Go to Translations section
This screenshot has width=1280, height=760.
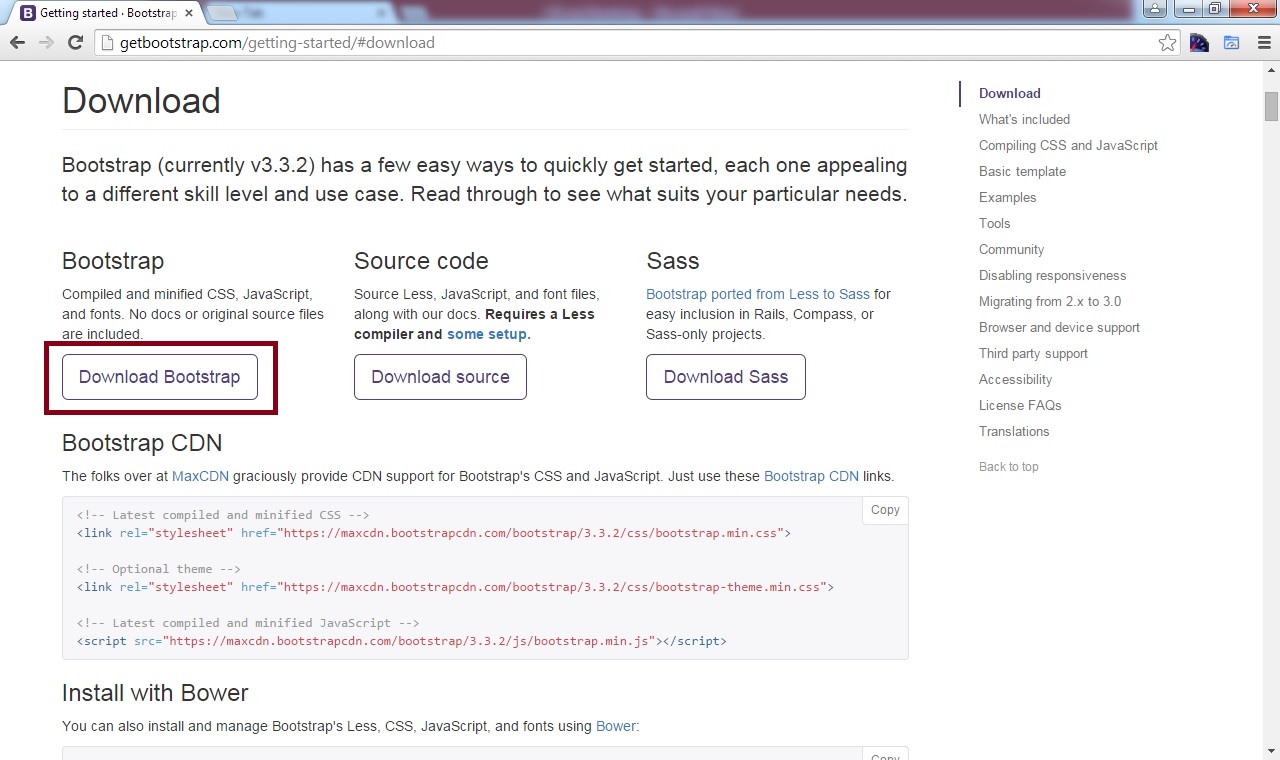(1014, 431)
